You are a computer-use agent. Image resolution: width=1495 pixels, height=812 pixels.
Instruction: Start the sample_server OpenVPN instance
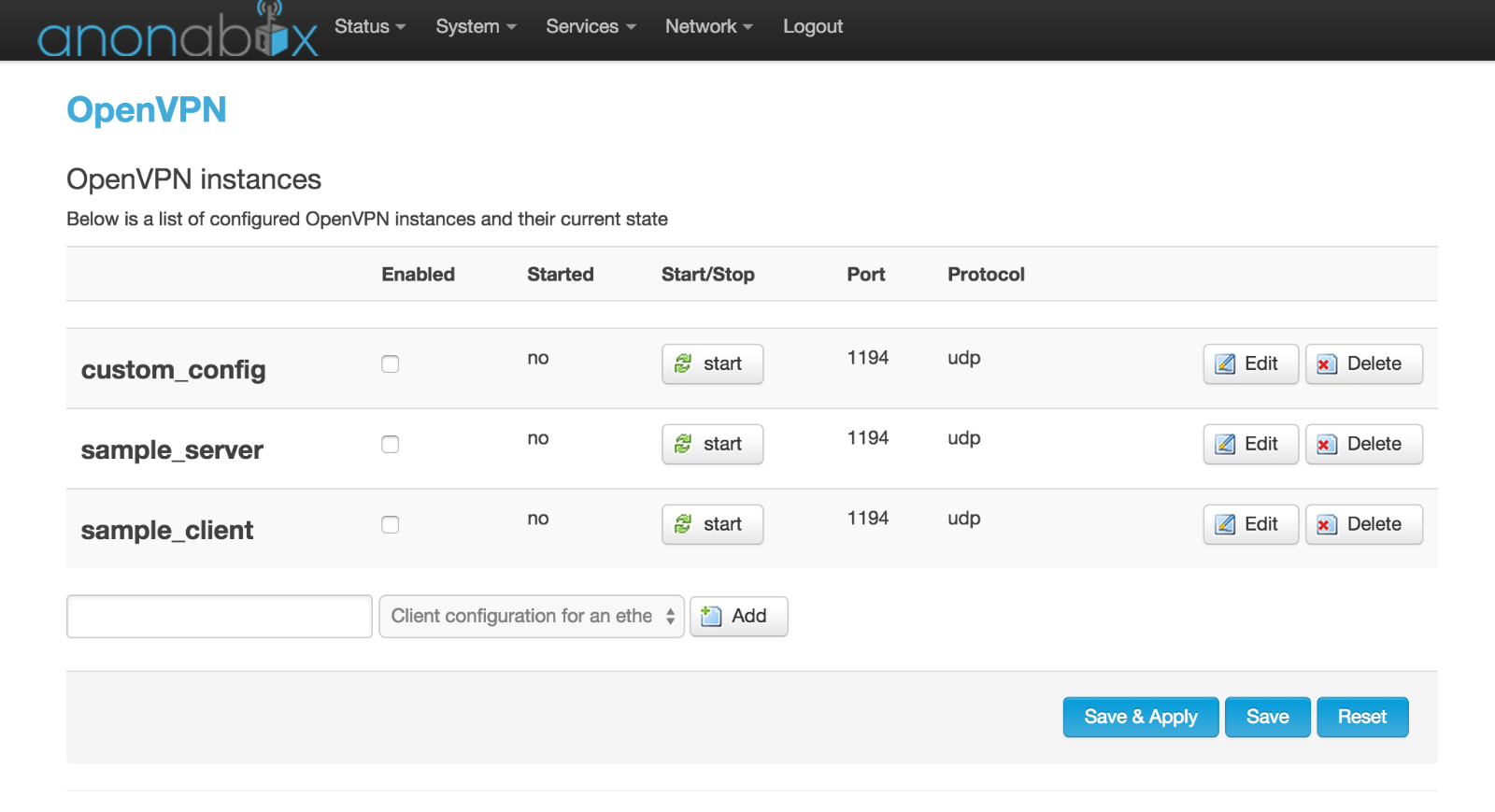pyautogui.click(x=712, y=445)
